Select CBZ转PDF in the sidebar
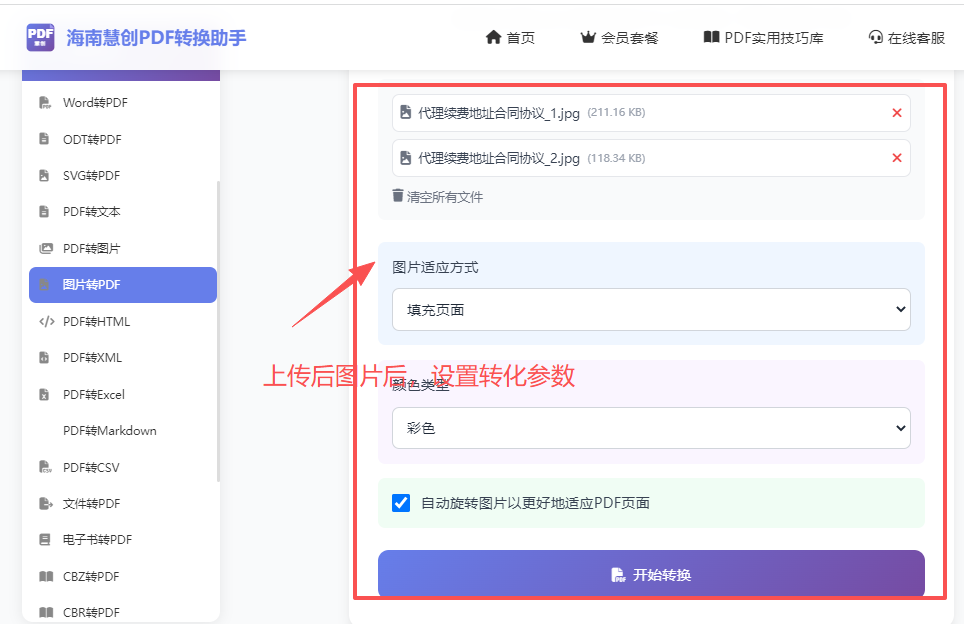 tap(123, 577)
